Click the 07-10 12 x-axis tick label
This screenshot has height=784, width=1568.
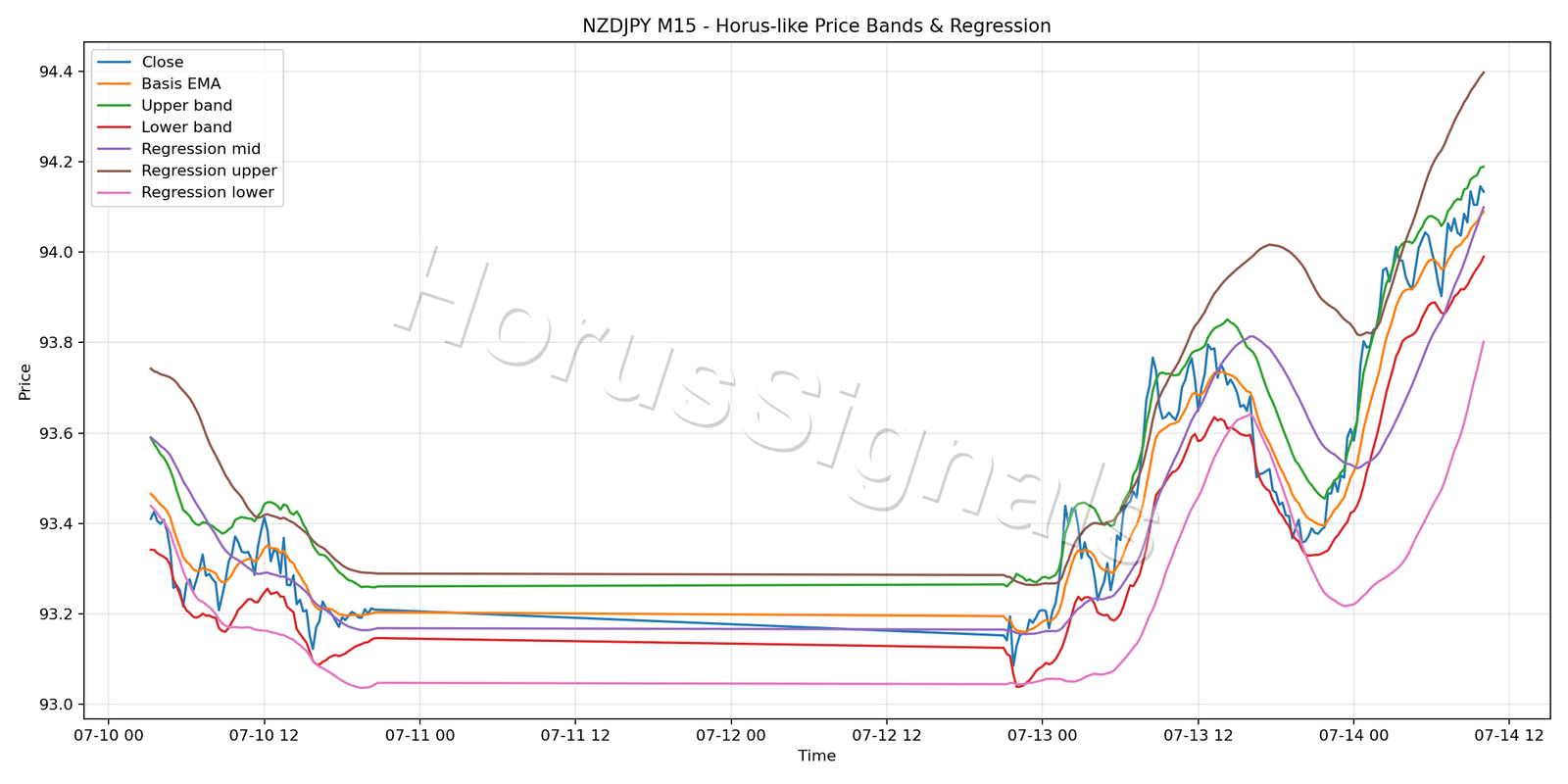[264, 735]
